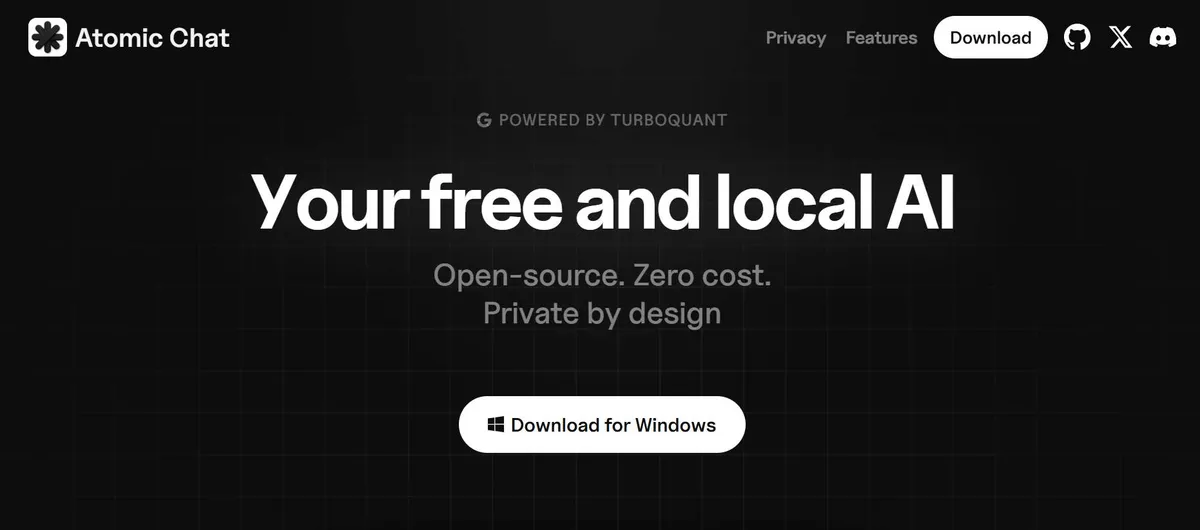Click the Atomic Chat flower logo icon
1200x530 pixels.
[x=47, y=38]
